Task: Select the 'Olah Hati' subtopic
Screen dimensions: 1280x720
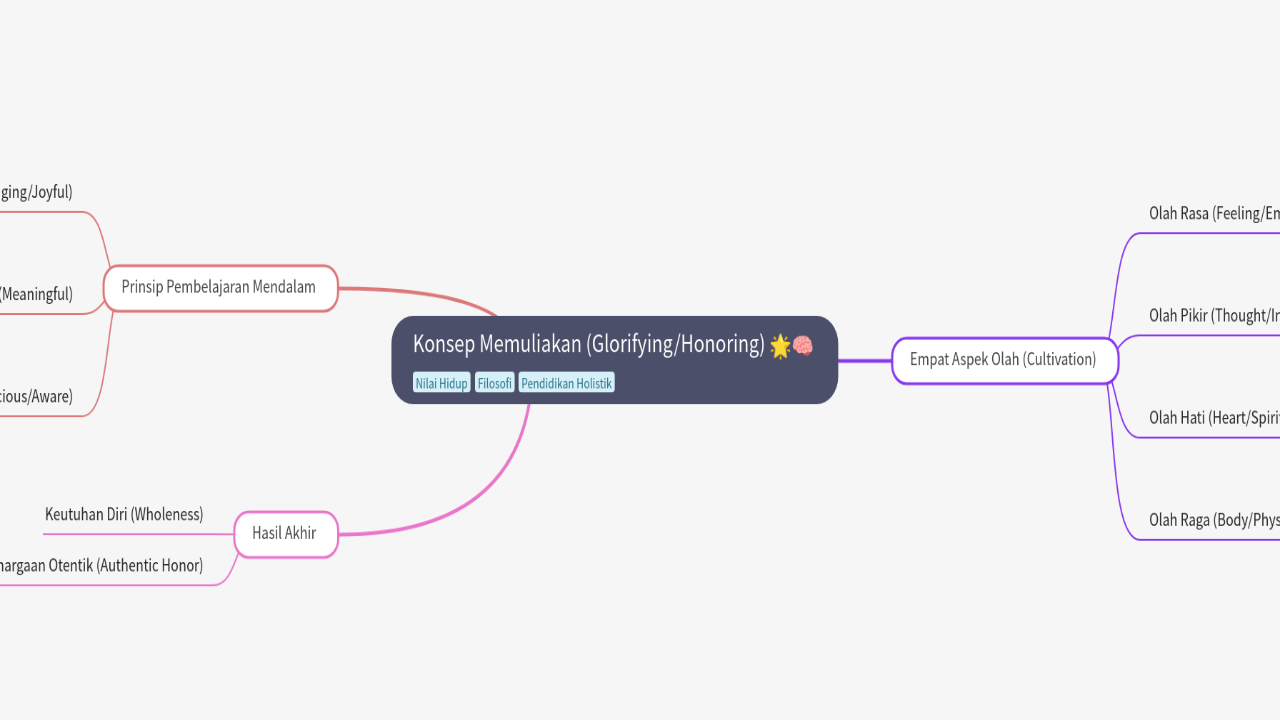Action: pos(1213,417)
